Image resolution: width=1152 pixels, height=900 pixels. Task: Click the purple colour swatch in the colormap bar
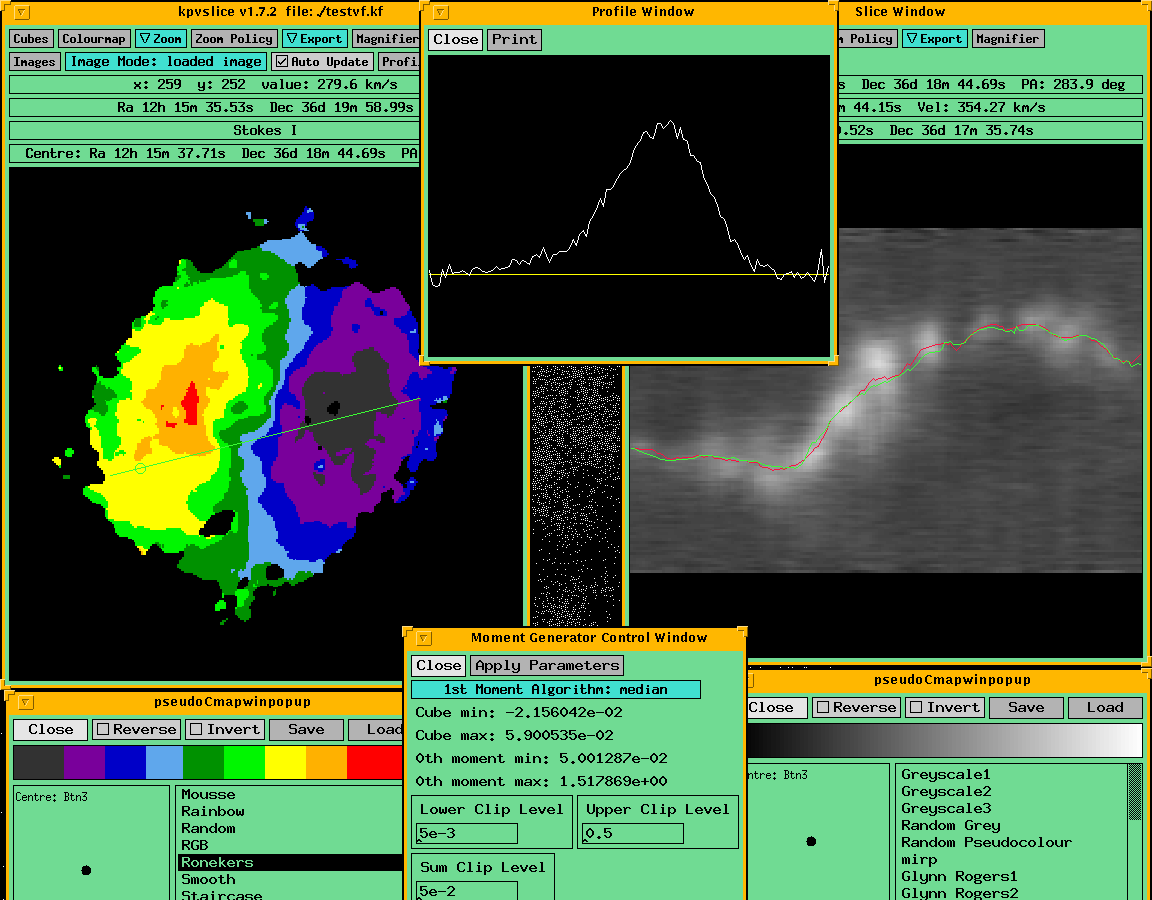[x=84, y=762]
